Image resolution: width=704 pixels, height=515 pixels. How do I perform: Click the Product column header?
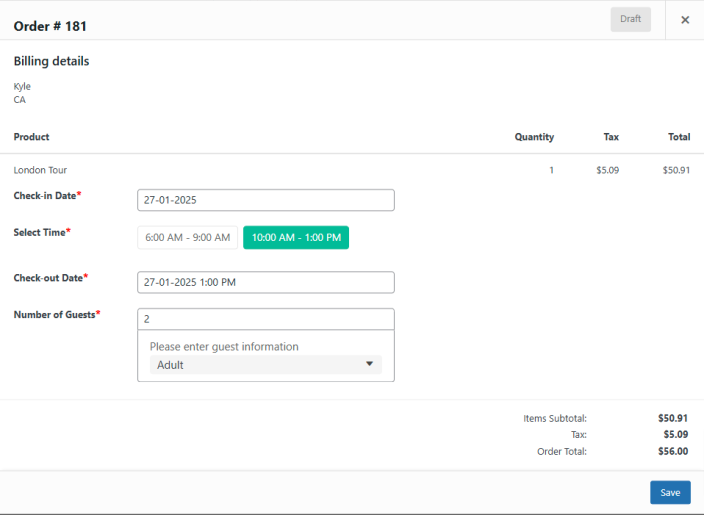[x=31, y=137]
